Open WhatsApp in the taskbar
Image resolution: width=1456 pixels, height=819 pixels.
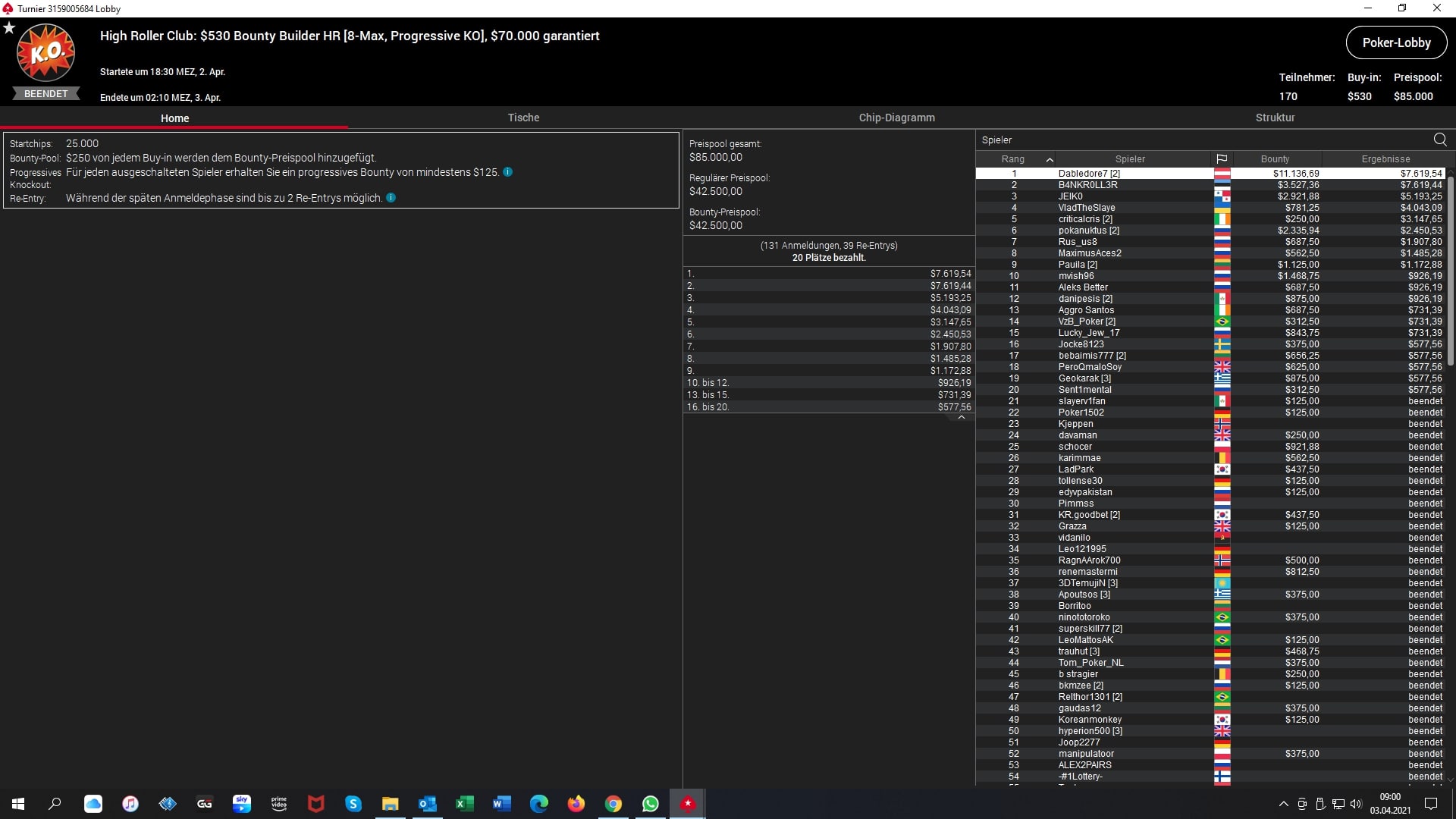click(650, 804)
